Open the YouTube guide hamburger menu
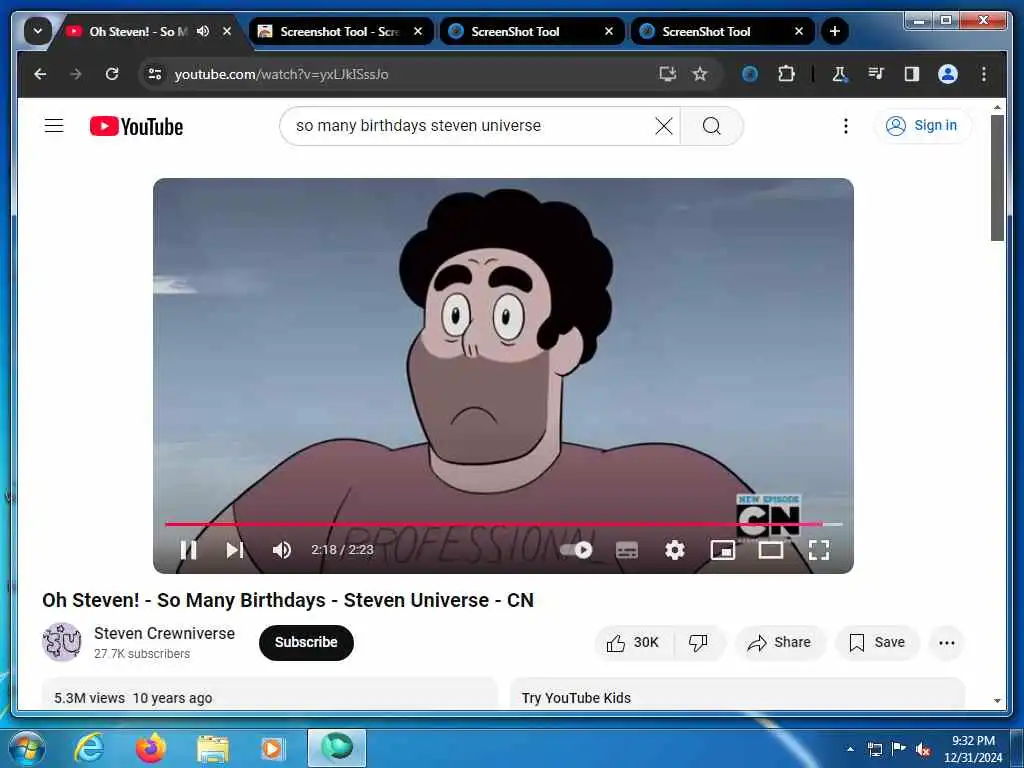This screenshot has height=768, width=1024. click(54, 125)
